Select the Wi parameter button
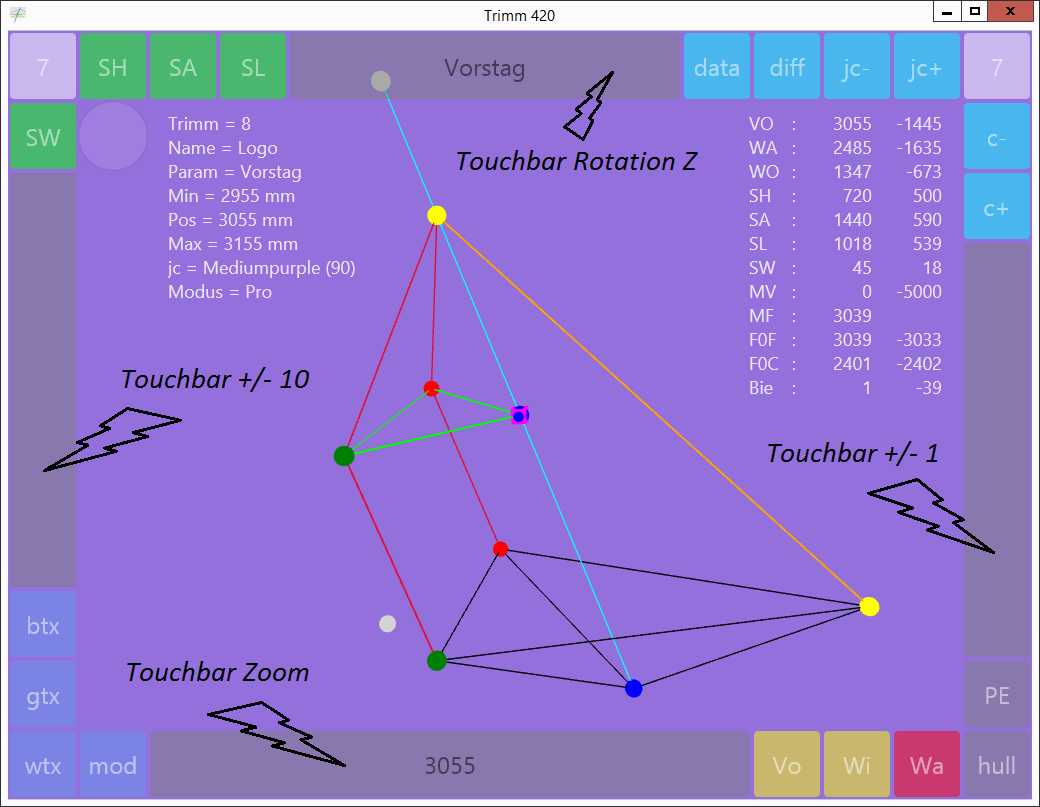The height and width of the screenshot is (807, 1040). 857,765
